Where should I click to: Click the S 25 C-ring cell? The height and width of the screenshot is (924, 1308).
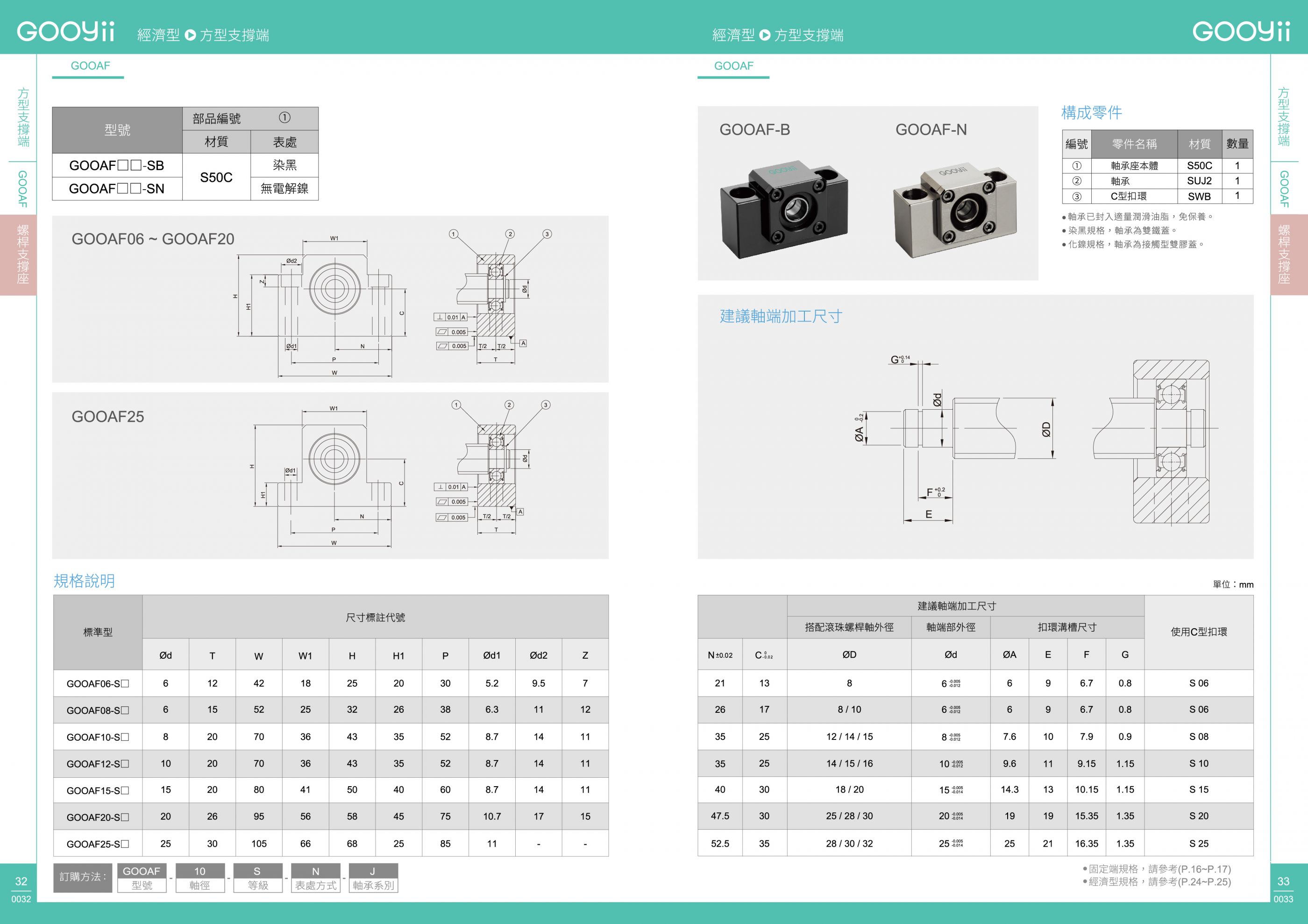(x=1199, y=844)
